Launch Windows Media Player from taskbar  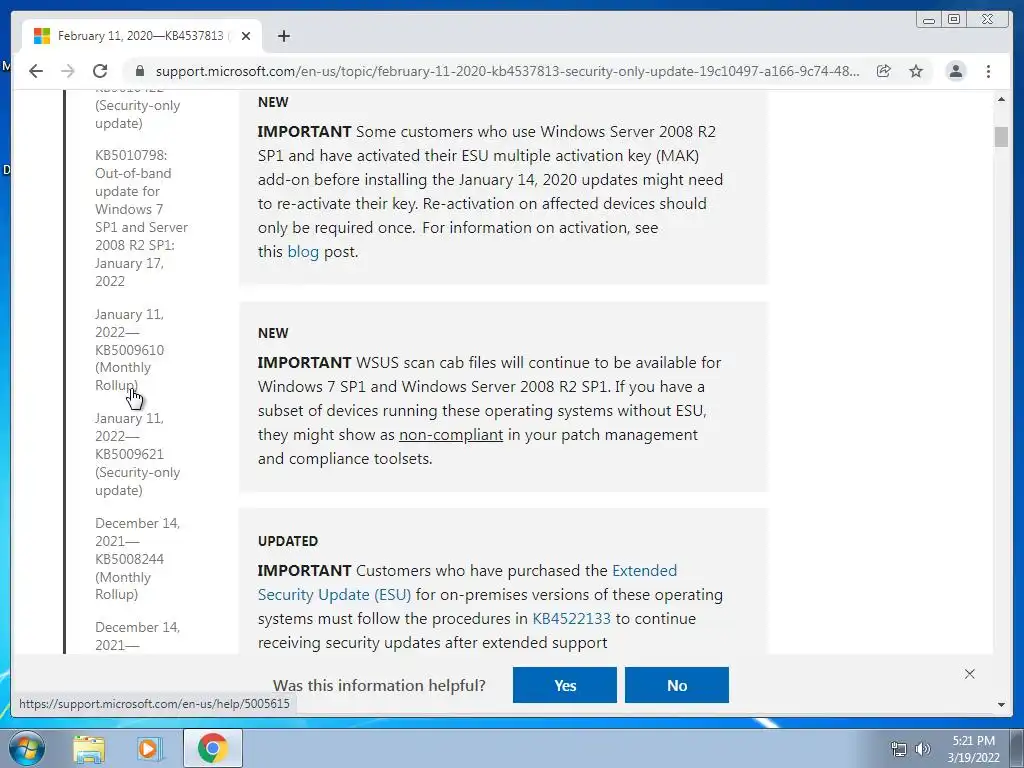click(150, 748)
